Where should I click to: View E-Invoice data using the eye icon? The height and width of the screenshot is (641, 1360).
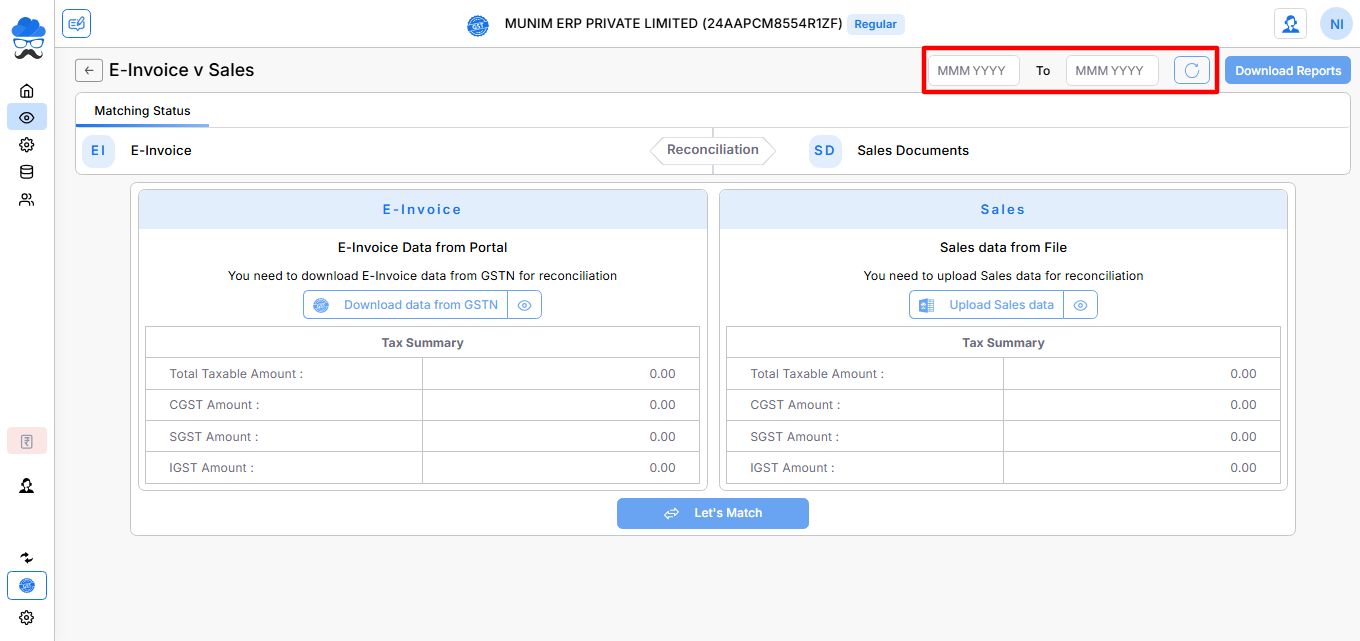tap(524, 305)
